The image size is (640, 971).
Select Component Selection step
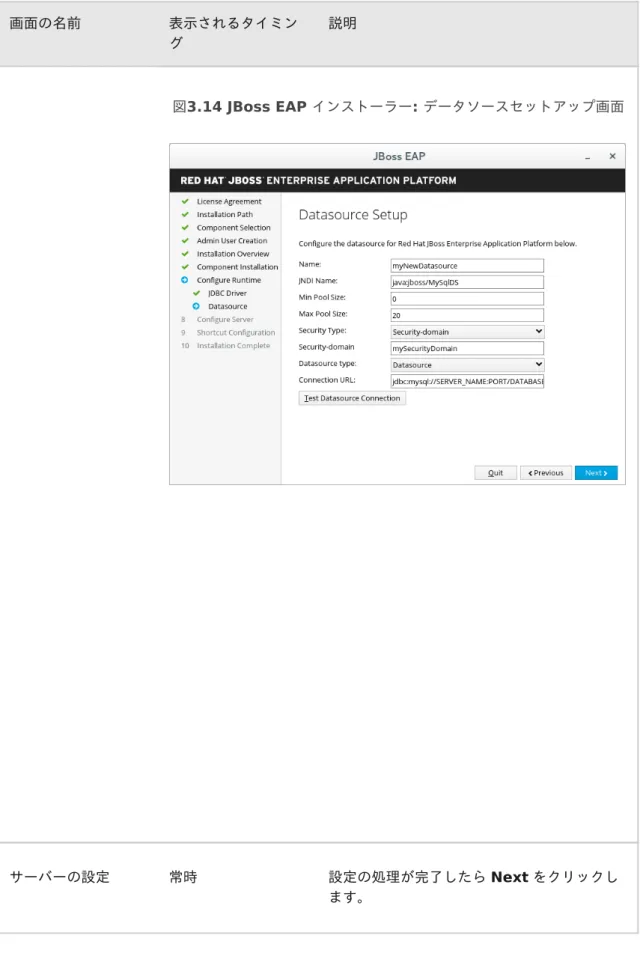[x=234, y=228]
